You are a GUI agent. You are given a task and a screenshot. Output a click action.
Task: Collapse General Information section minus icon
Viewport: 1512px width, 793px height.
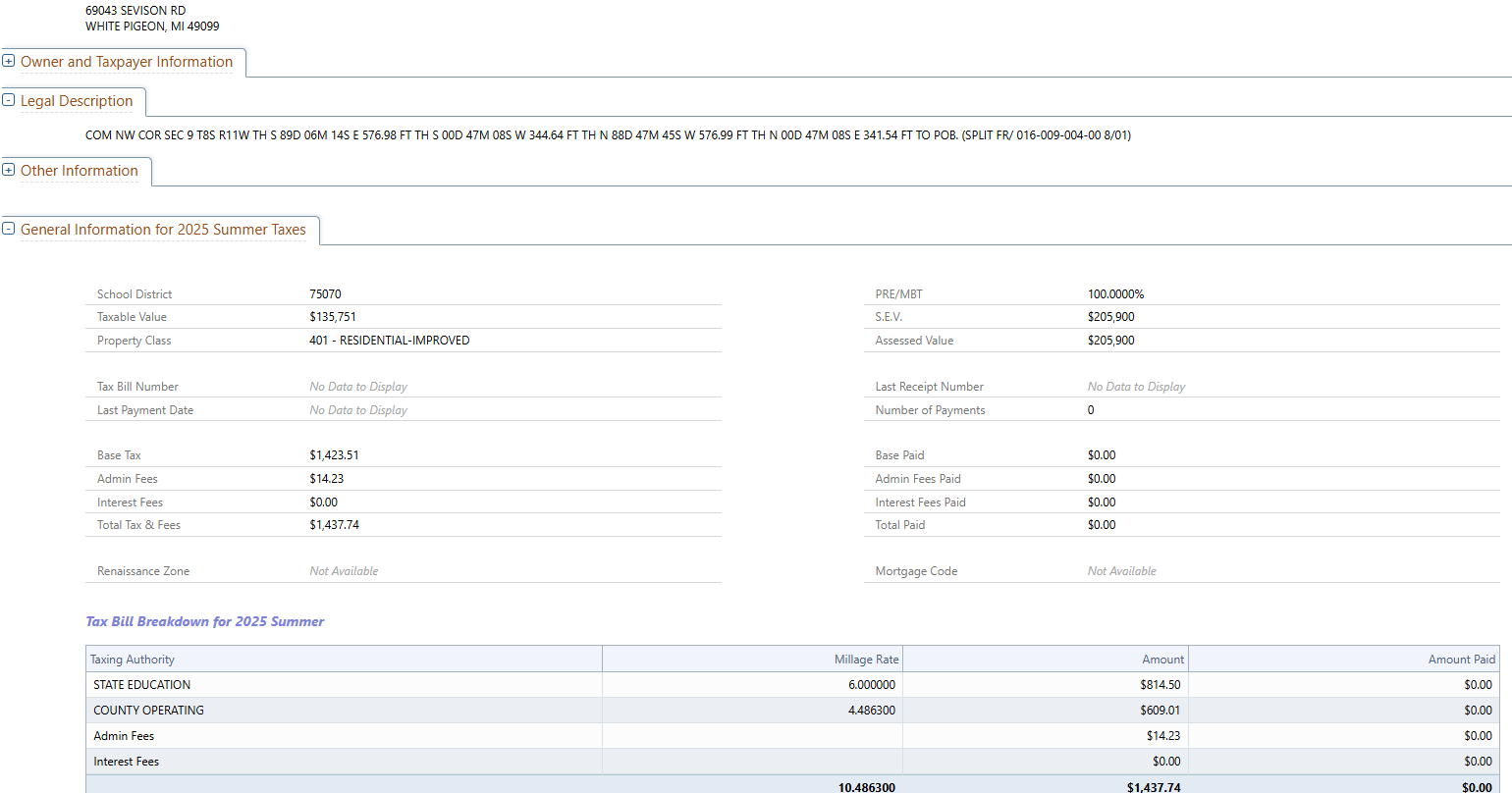point(9,229)
